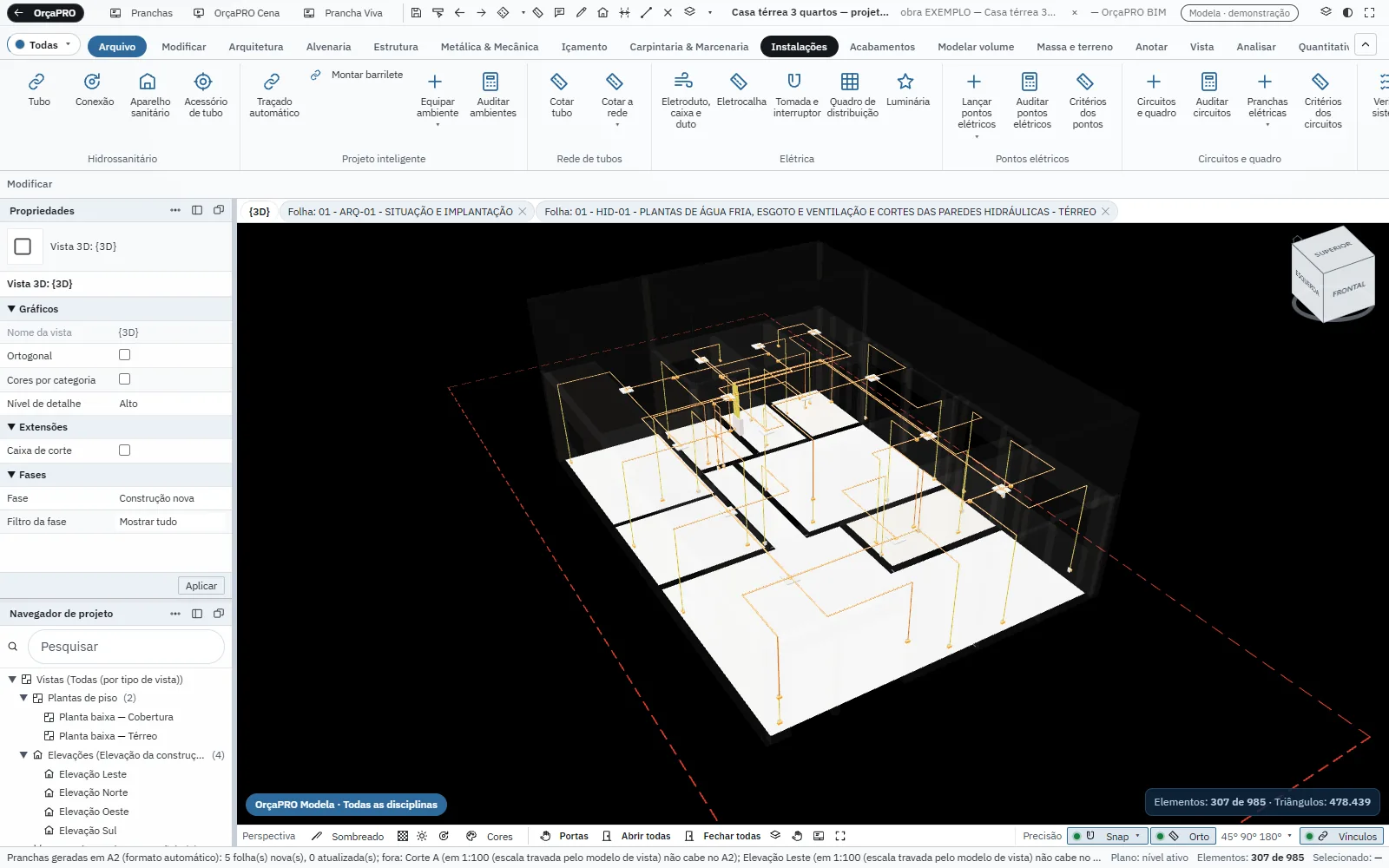Click the save icon in top toolbar

pyautogui.click(x=416, y=13)
